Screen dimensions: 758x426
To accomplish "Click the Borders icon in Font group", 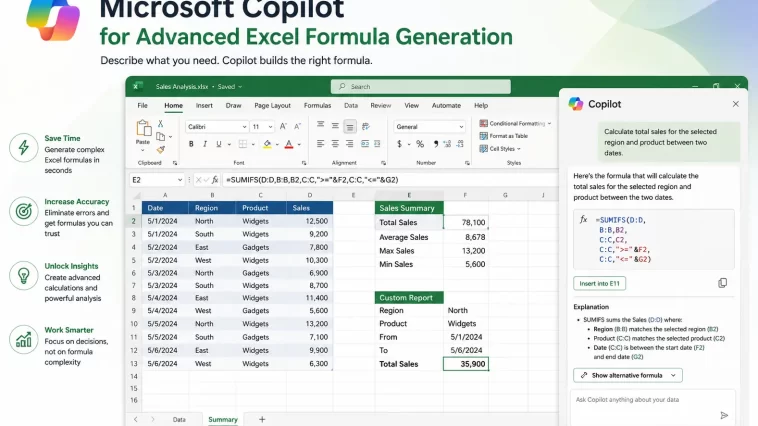I will [243, 144].
